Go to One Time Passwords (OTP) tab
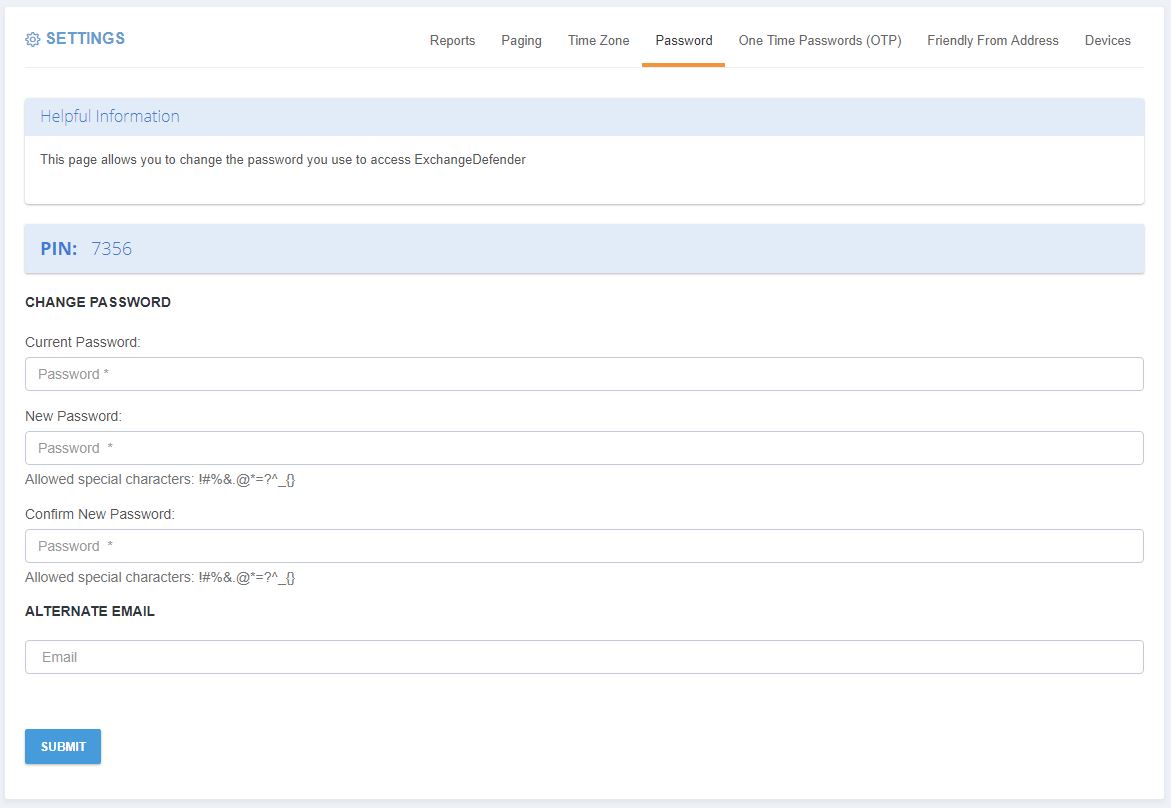 click(819, 40)
